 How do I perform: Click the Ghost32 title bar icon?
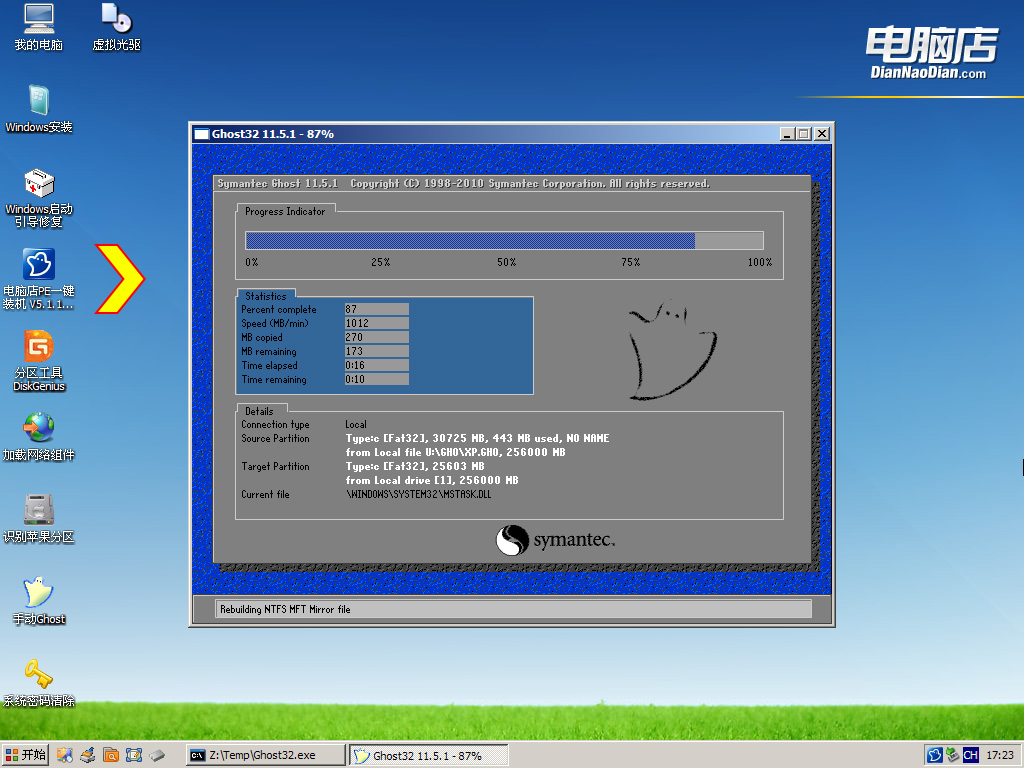coord(202,134)
